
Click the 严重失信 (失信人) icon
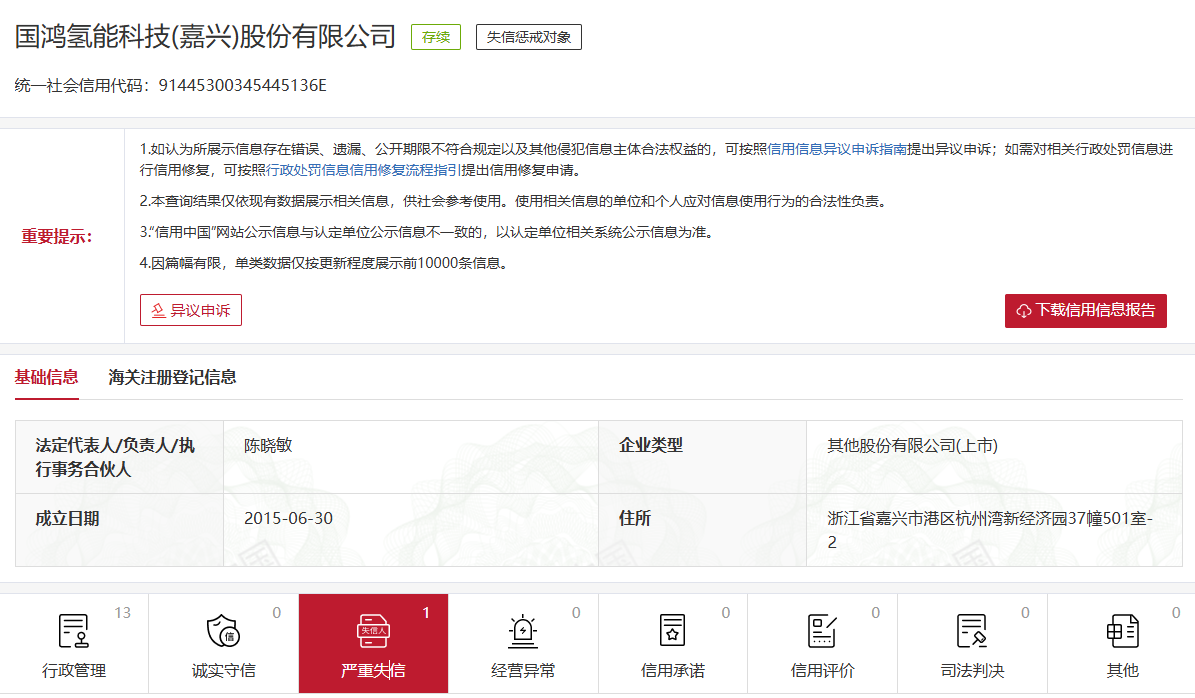373,633
